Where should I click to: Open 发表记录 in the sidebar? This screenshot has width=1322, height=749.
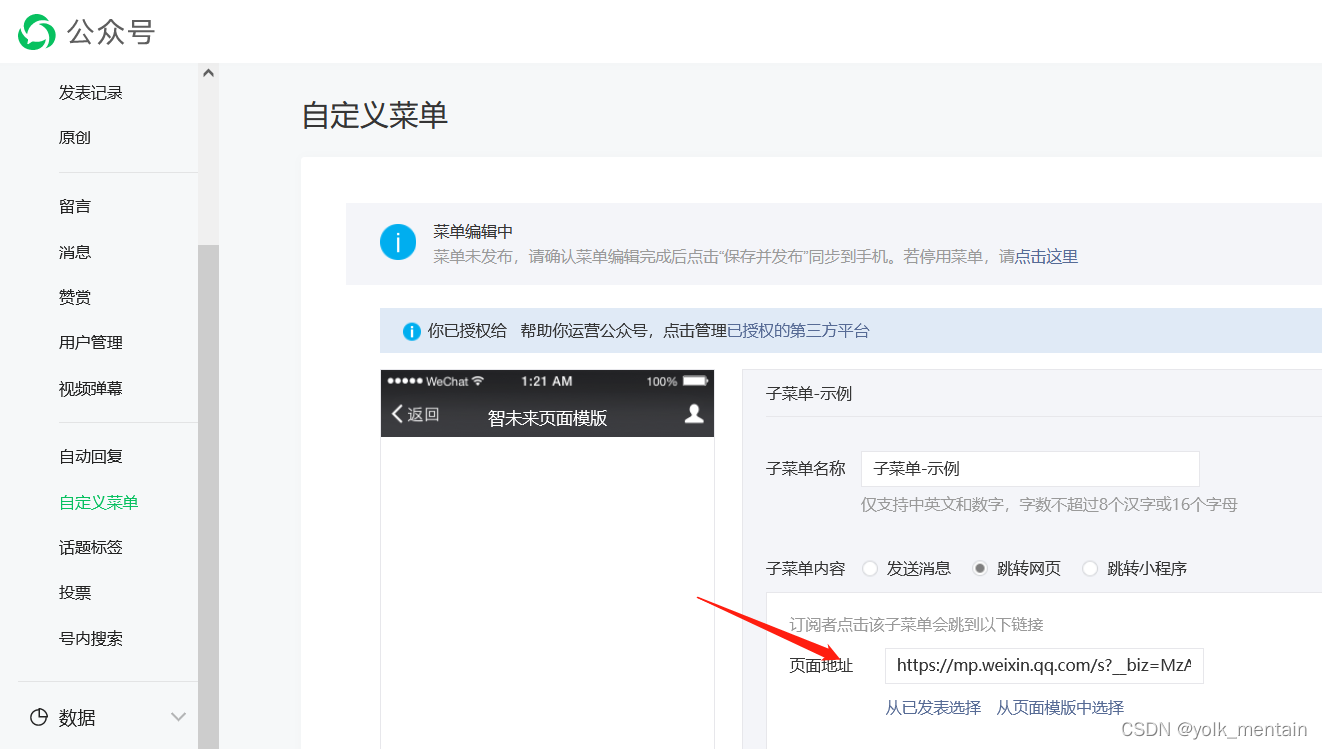click(x=91, y=92)
